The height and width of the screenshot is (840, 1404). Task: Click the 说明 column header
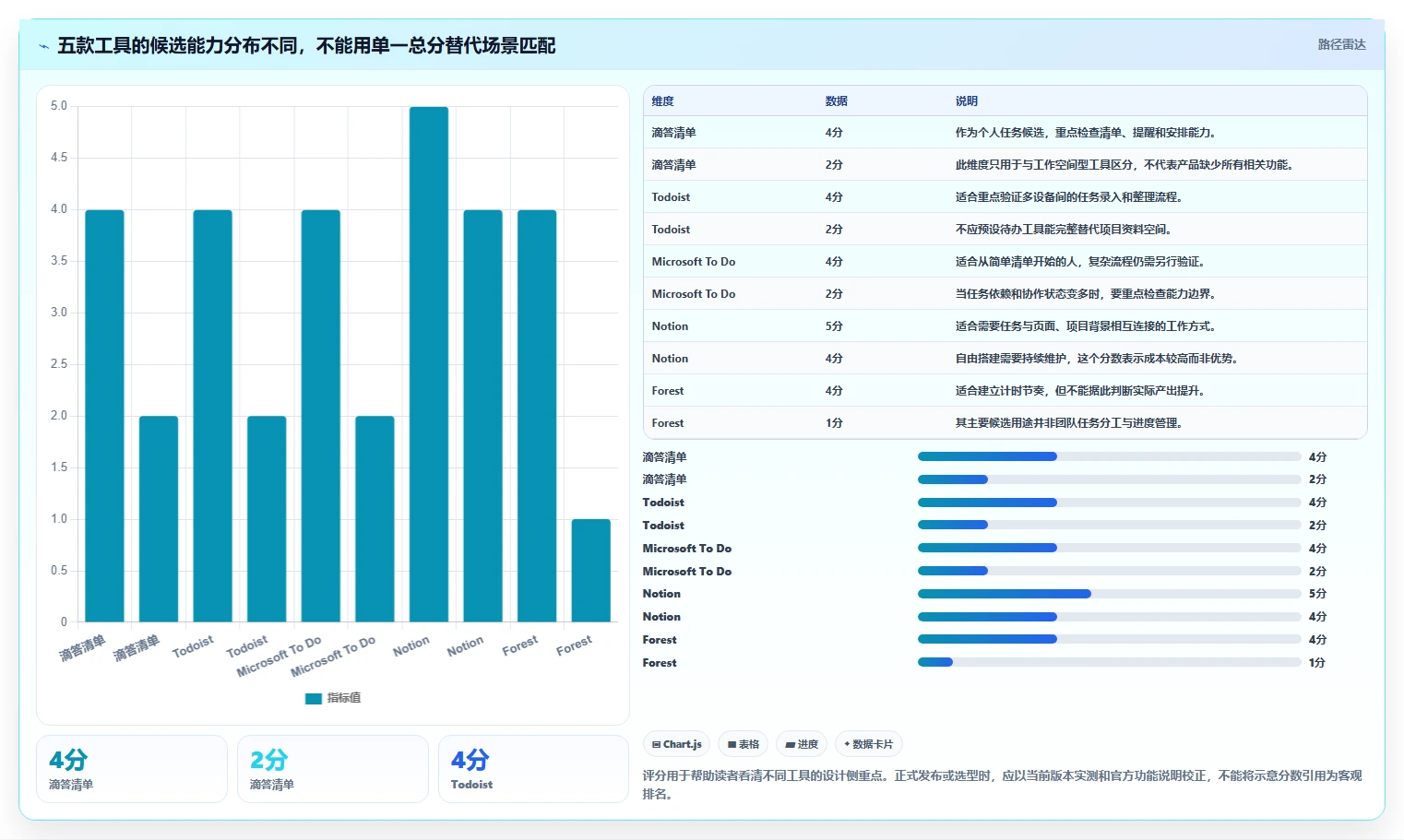click(966, 101)
